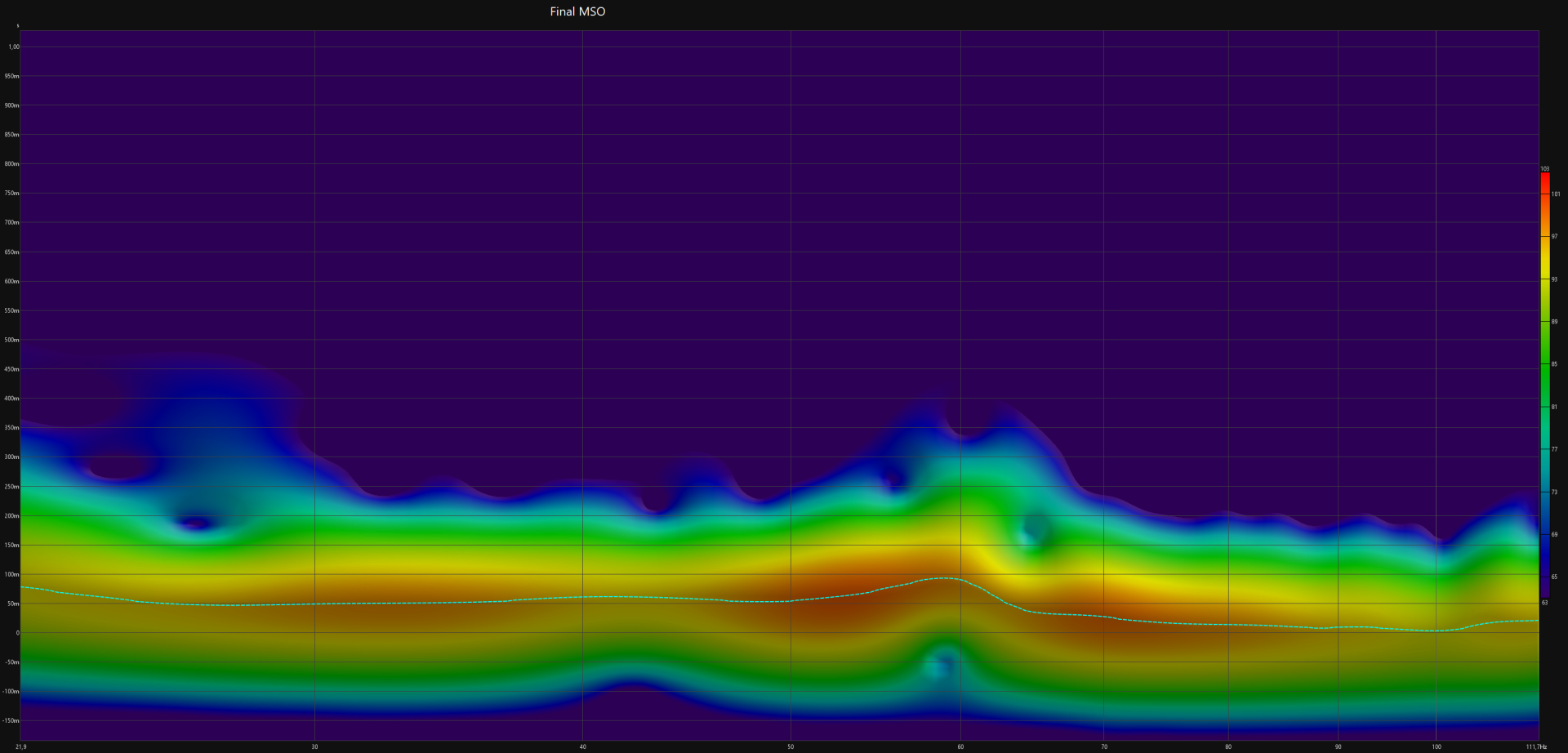
Task: Click the 69 dB label on color scale
Action: [x=1554, y=534]
